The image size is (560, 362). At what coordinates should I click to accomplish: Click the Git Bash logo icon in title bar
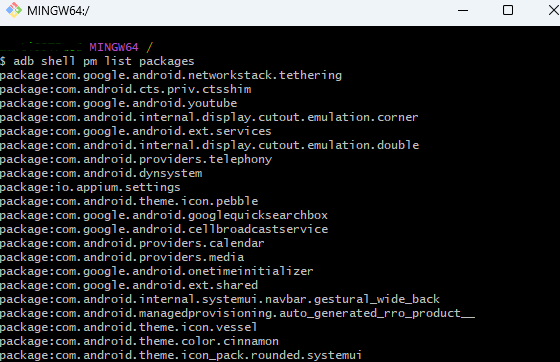pyautogui.click(x=14, y=10)
